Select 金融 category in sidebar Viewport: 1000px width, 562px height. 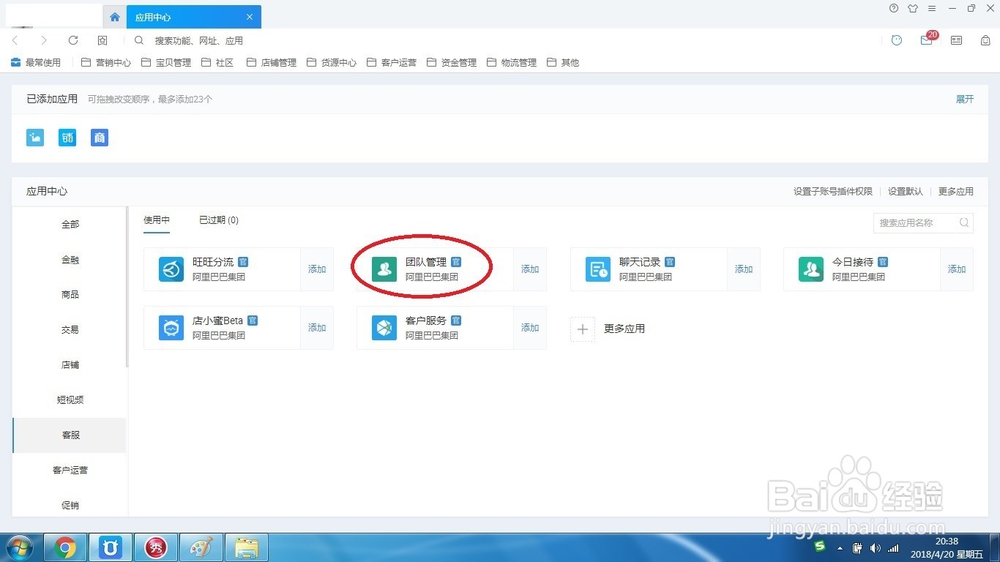click(x=70, y=260)
